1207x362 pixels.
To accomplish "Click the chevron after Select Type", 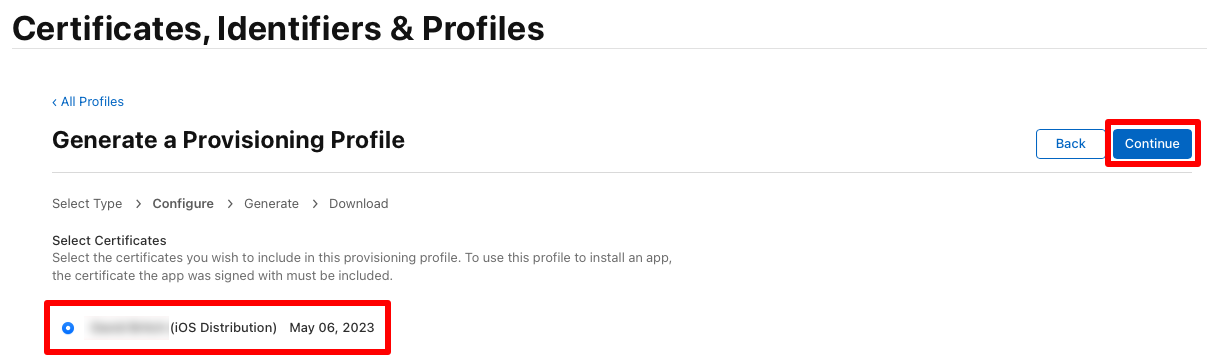I will coord(137,204).
